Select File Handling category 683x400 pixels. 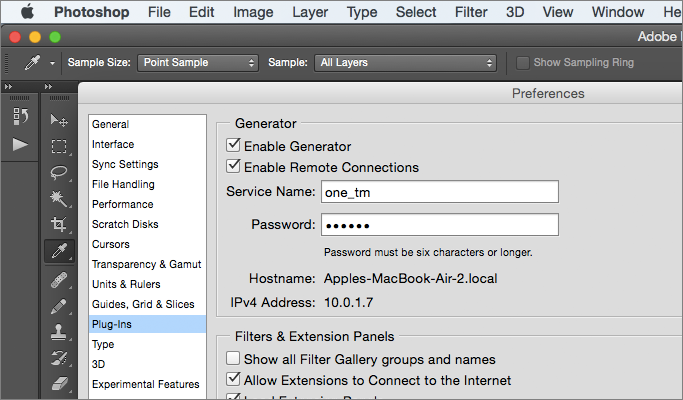[x=147, y=184]
